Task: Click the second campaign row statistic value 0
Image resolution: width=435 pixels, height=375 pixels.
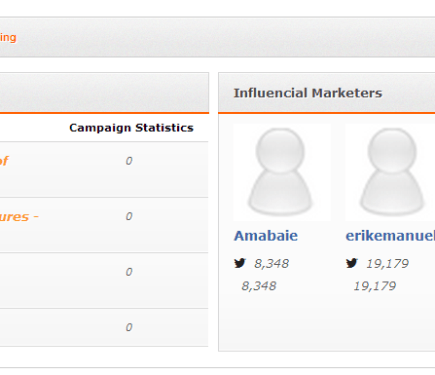Action: click(x=129, y=216)
